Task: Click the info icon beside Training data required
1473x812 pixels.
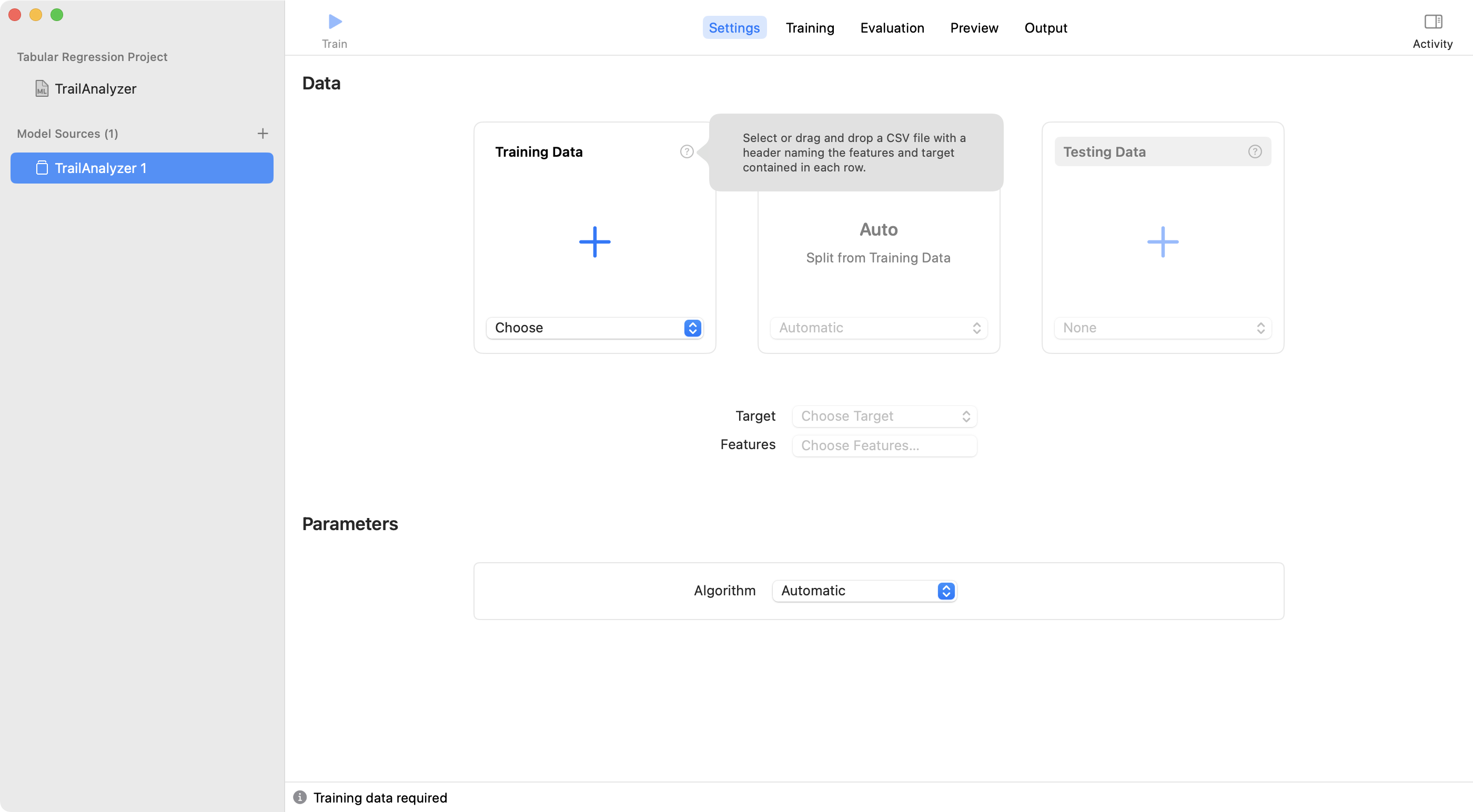Action: pos(300,797)
